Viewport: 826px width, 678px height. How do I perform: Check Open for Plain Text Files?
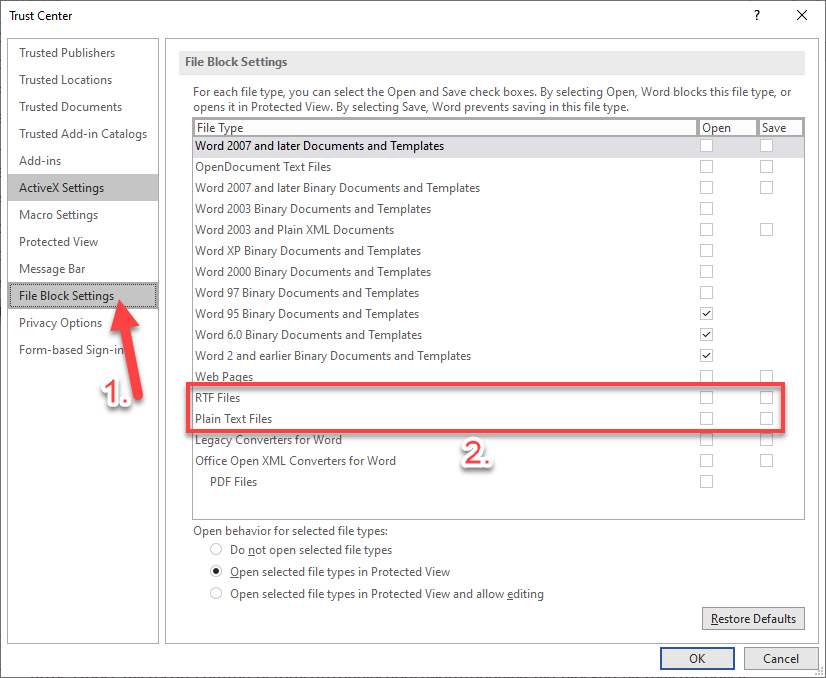point(707,418)
